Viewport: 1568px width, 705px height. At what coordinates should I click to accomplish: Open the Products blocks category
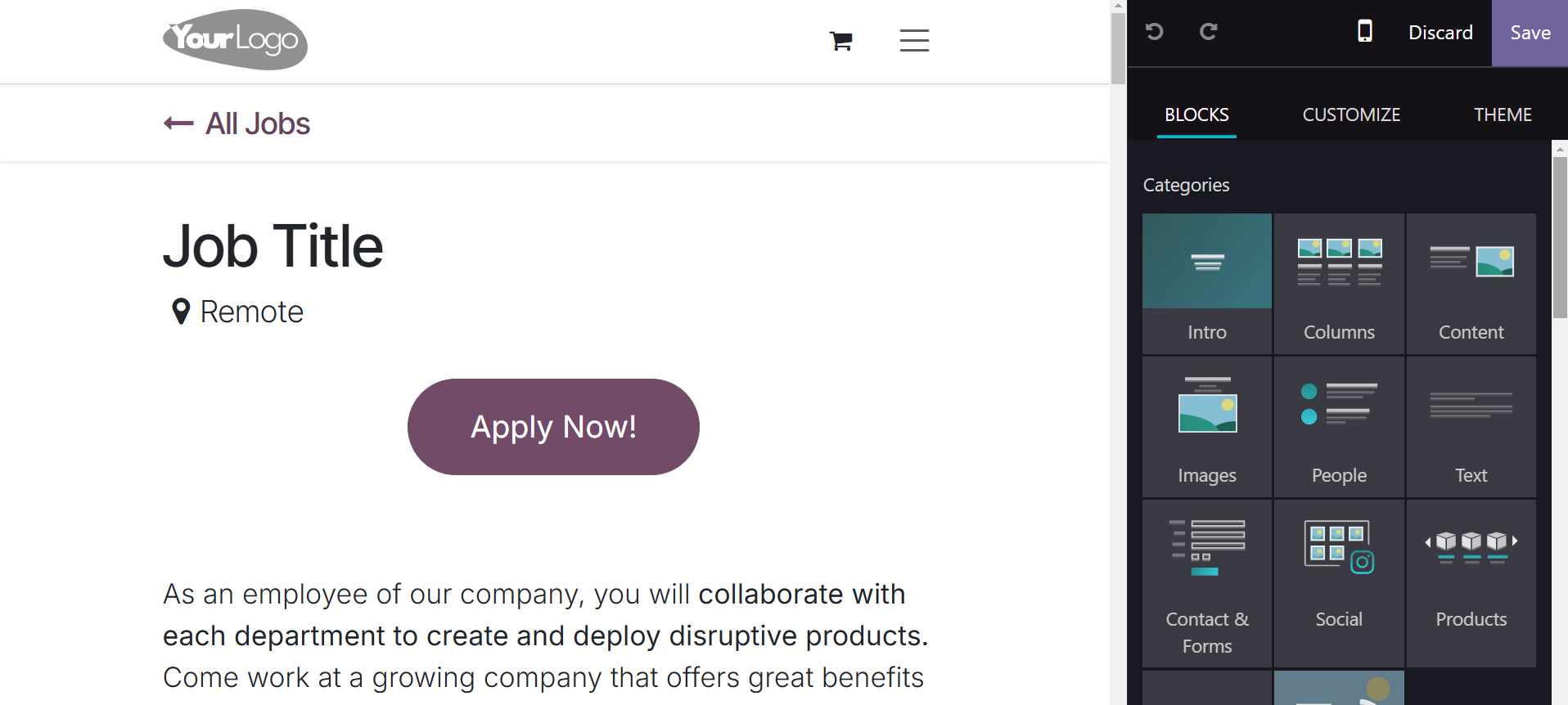[1471, 584]
